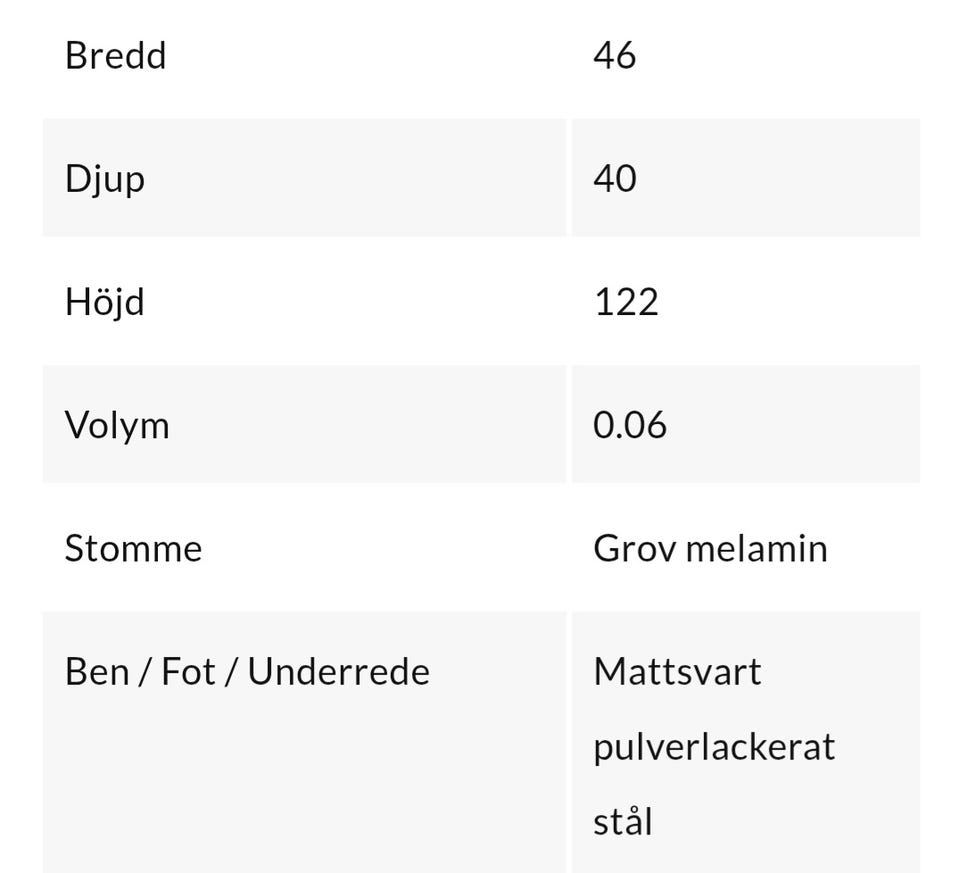The width and height of the screenshot is (960, 873).
Task: Click the word Grov
Action: 635,549
